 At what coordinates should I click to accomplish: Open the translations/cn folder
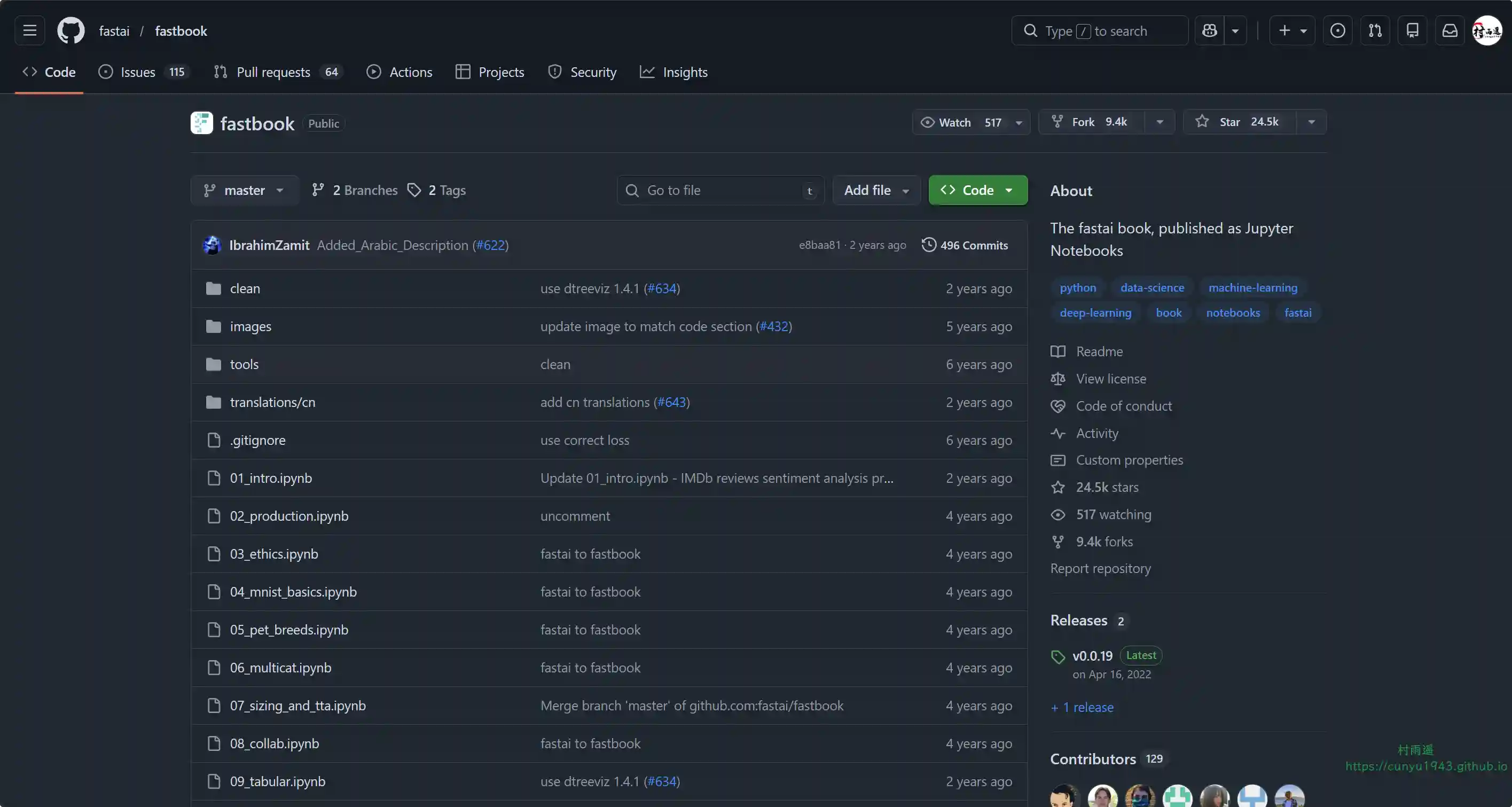click(x=272, y=403)
